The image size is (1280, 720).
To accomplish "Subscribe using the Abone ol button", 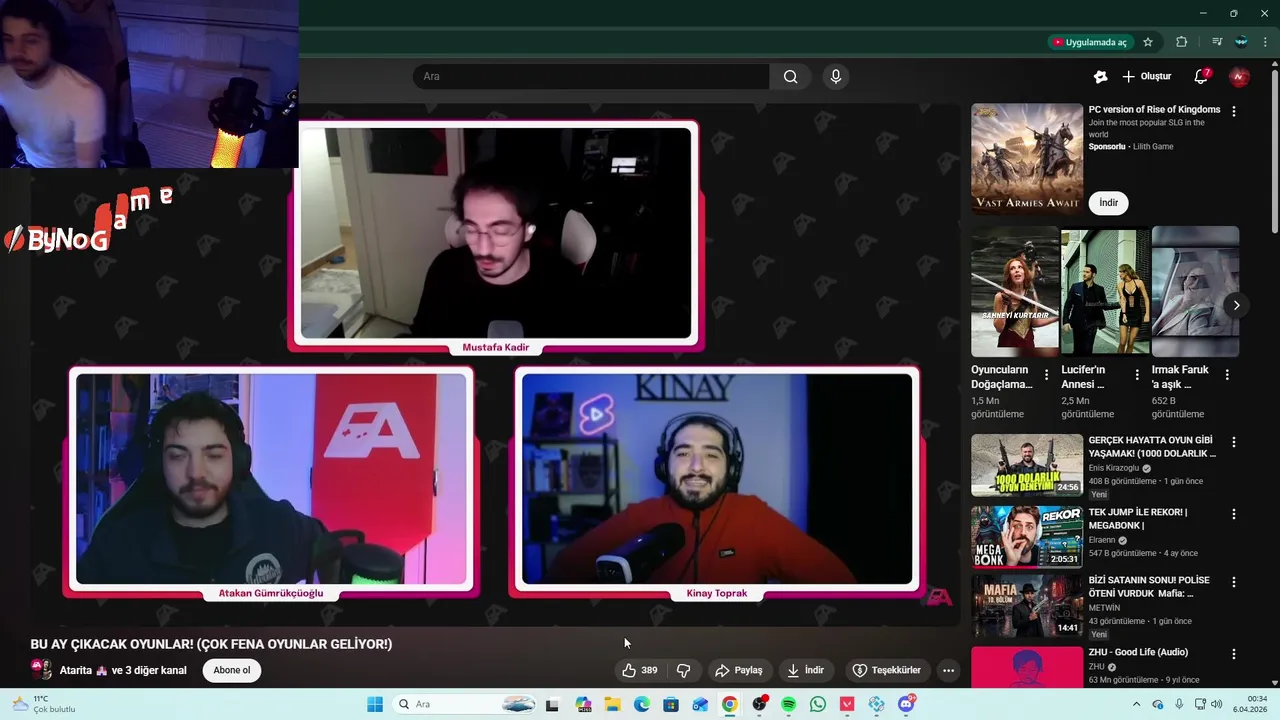I will [232, 670].
